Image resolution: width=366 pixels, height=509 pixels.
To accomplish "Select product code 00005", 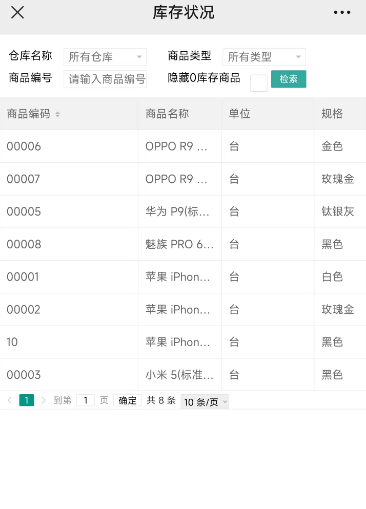I will pyautogui.click(x=24, y=212).
